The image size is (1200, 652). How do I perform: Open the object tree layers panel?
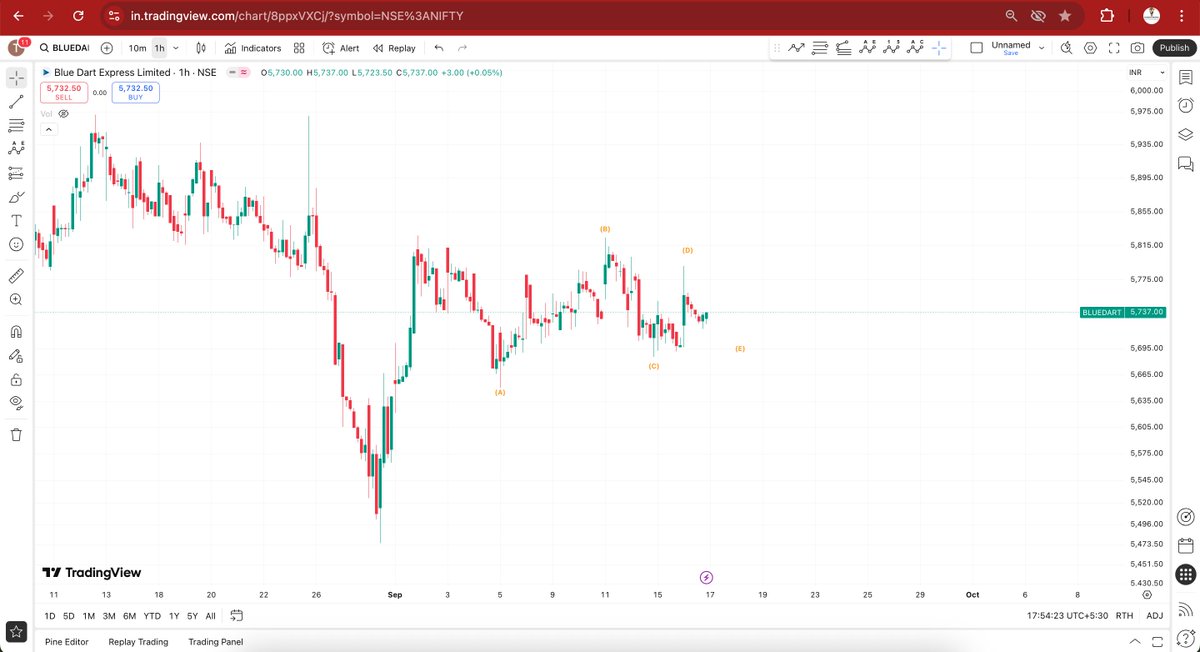1185,134
